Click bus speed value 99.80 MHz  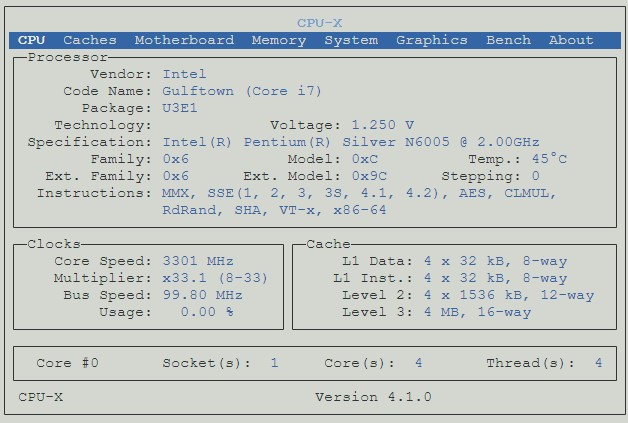202,295
